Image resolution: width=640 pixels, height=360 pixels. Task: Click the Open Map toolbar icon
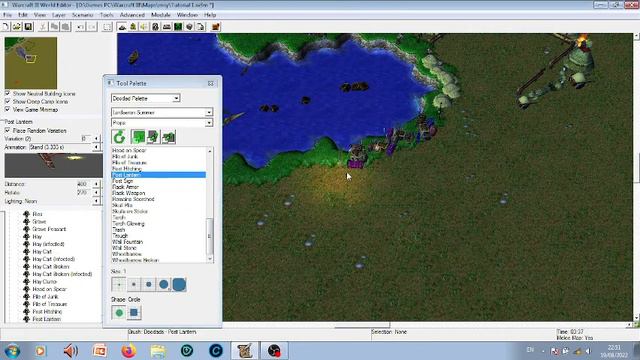point(17,27)
